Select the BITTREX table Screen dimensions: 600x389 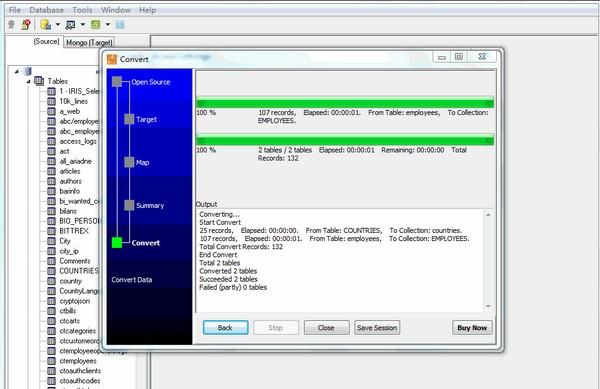74,231
